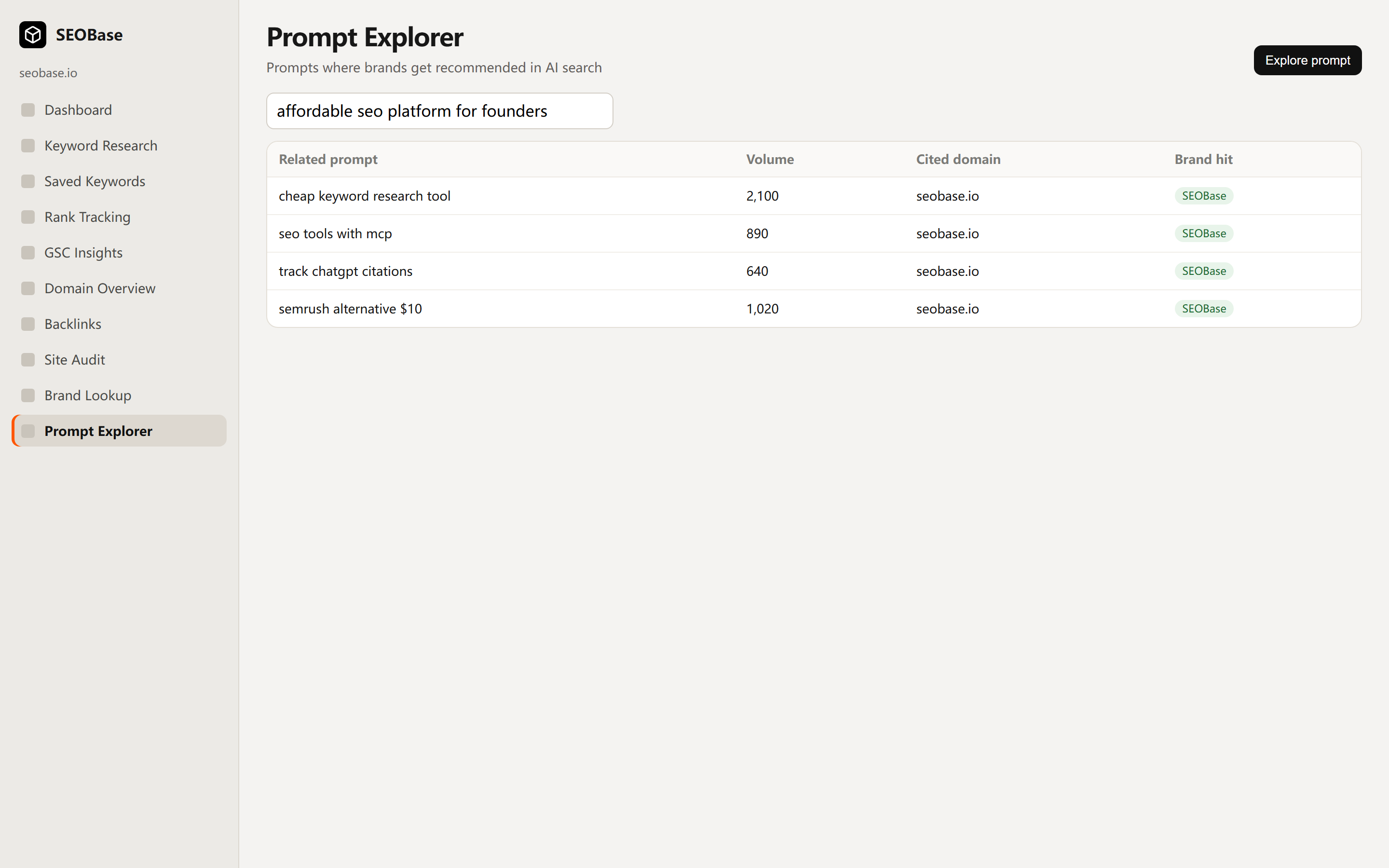Select the 'track chatgpt citations' prompt
Screen dimensions: 1389x868
click(x=345, y=271)
